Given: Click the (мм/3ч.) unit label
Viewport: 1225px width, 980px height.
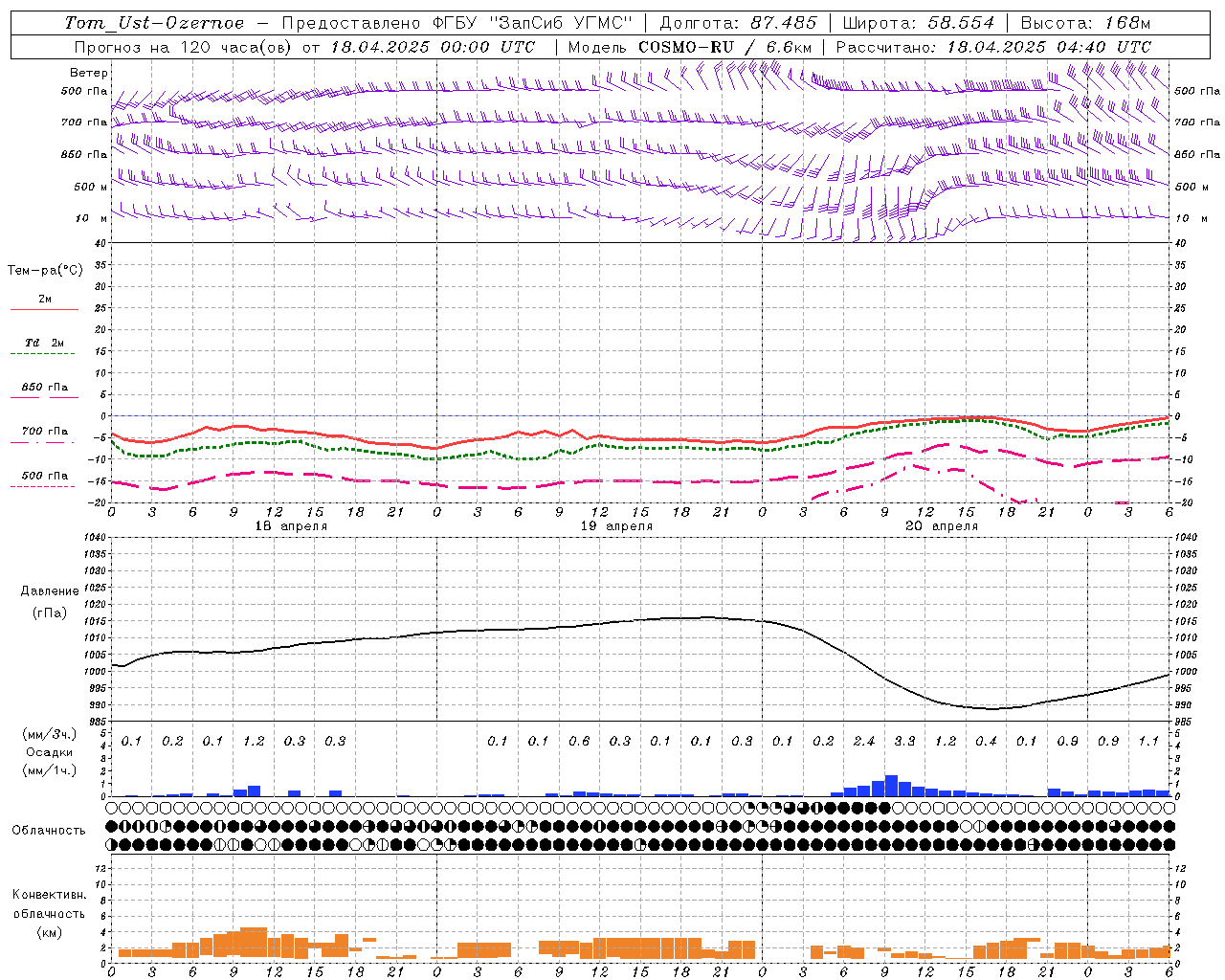Looking at the screenshot, I should 50,734.
